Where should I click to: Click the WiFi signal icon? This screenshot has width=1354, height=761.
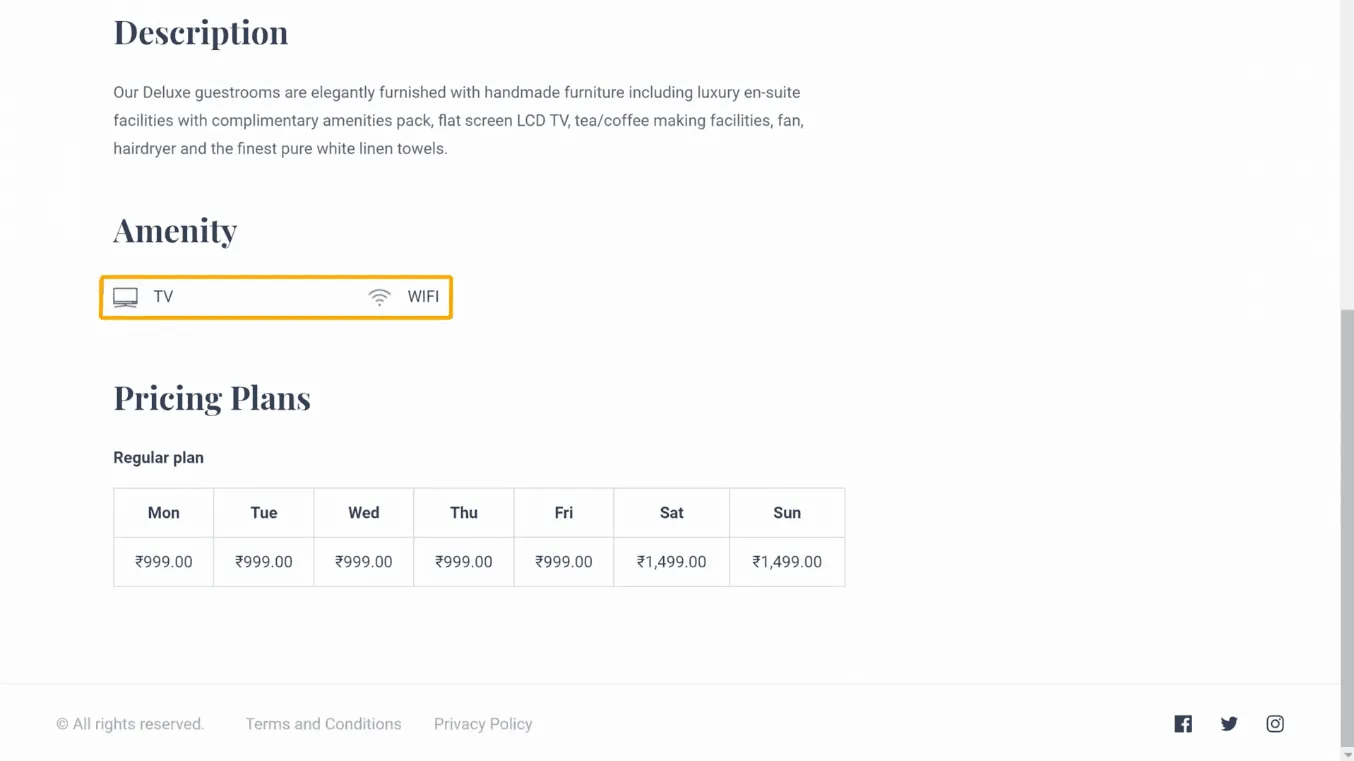tap(379, 297)
